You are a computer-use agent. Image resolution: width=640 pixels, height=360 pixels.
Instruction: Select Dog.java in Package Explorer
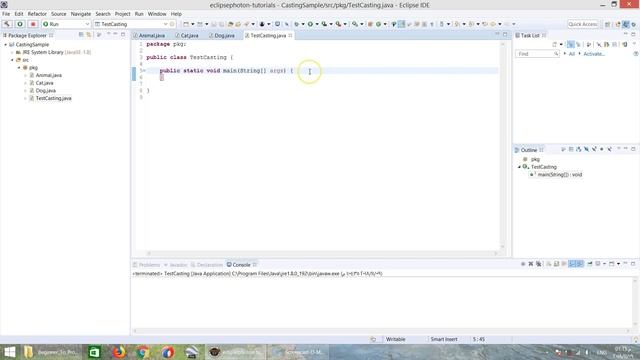[x=46, y=91]
